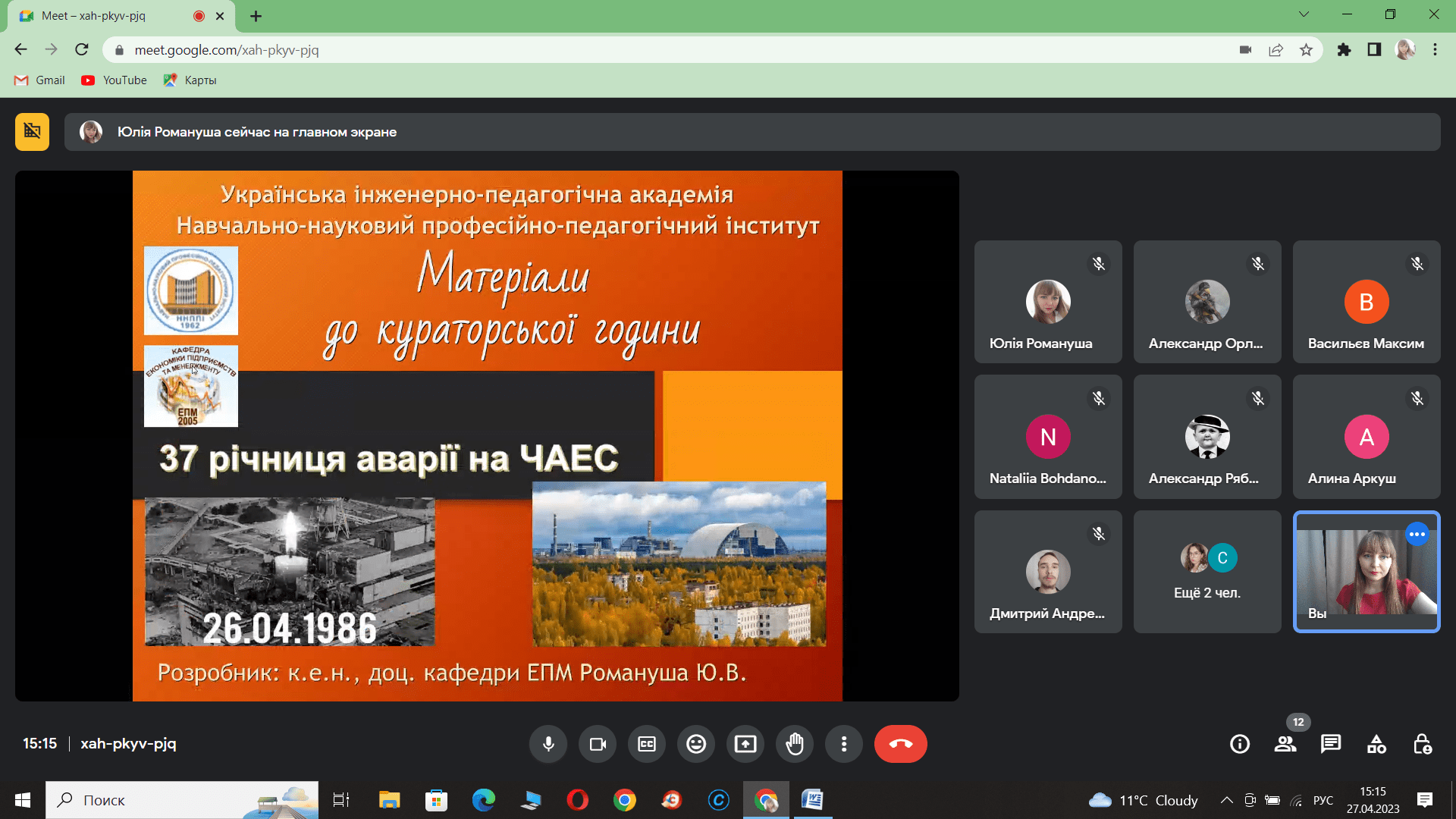Open Opera browser from the taskbar

tap(577, 800)
